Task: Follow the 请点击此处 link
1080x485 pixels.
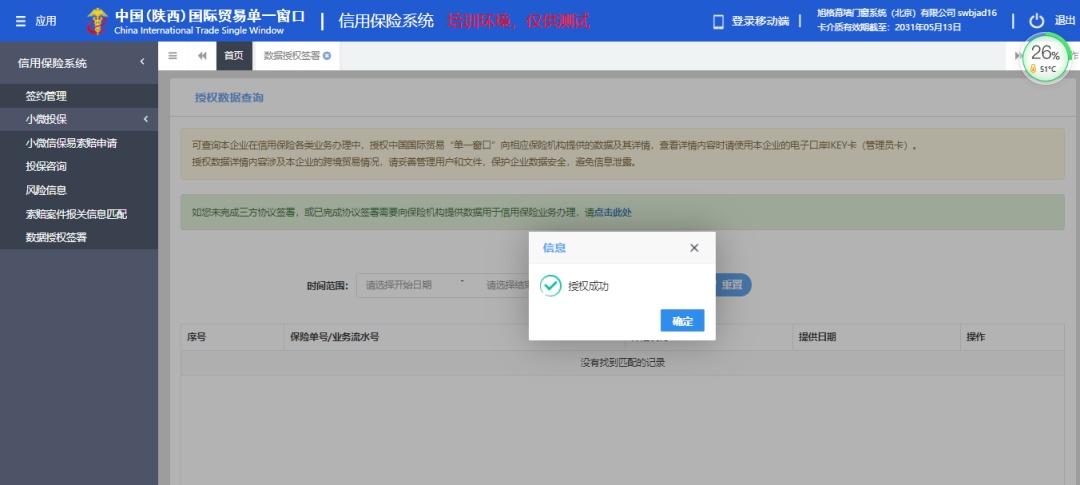Action: [x=608, y=212]
